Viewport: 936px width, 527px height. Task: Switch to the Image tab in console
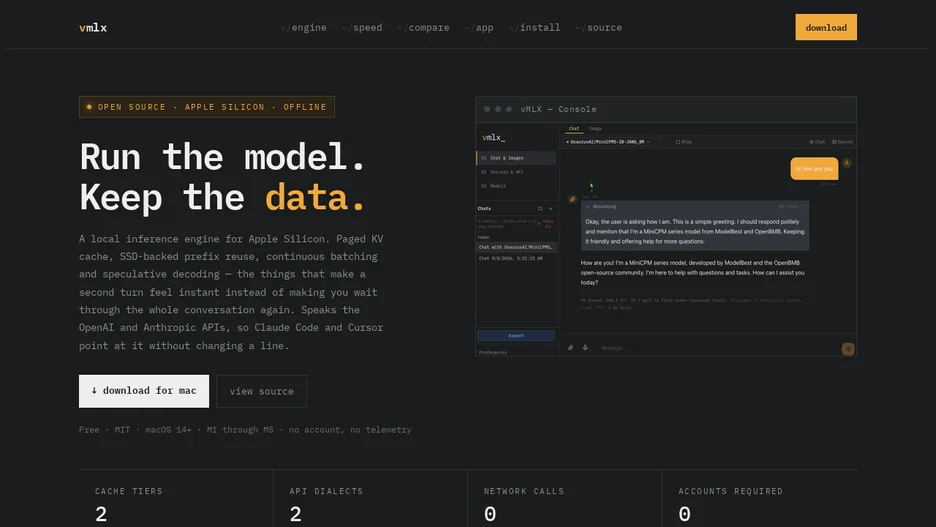tap(595, 128)
